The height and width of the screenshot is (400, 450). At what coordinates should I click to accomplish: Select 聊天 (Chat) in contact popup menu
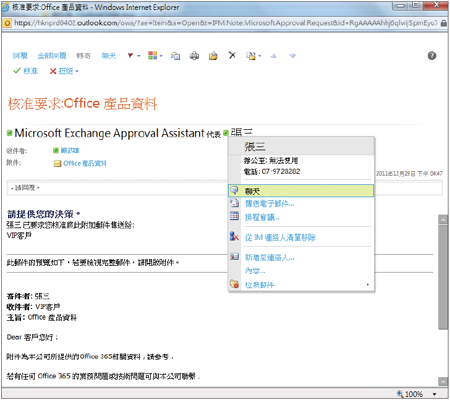(x=301, y=191)
